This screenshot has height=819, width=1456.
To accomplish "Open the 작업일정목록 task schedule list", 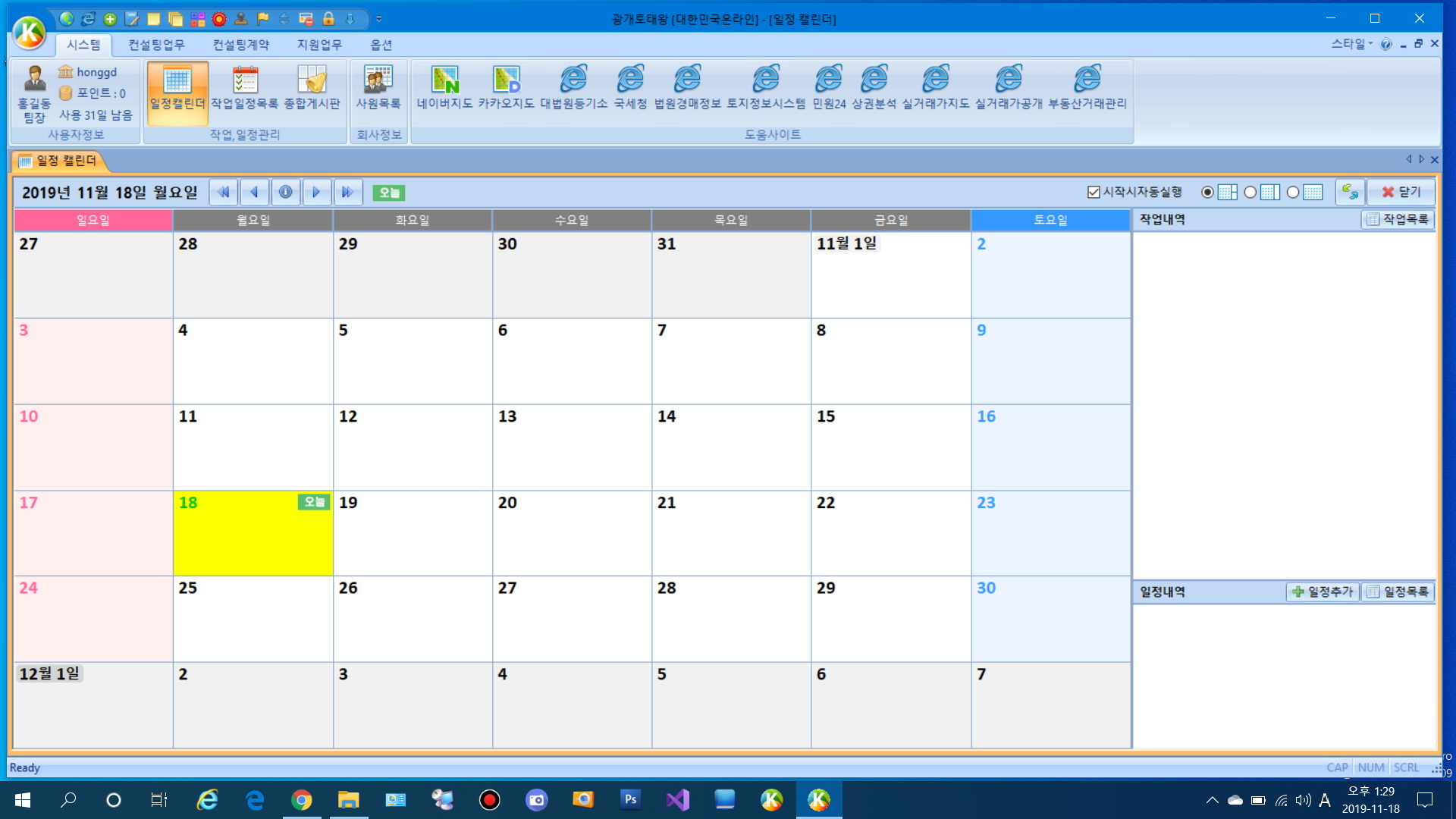I will [x=244, y=89].
